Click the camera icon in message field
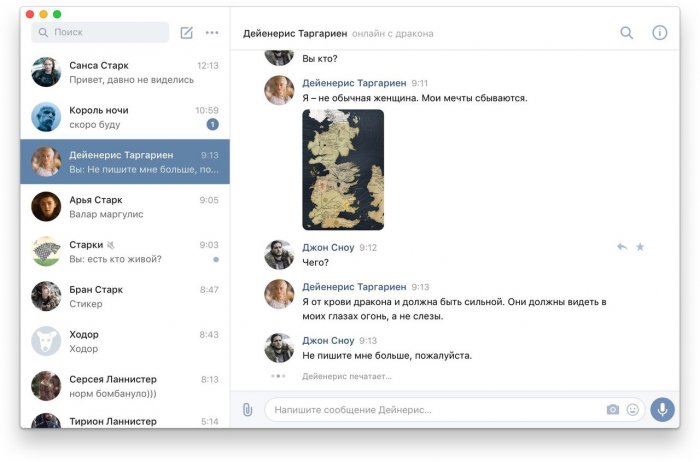700x462 pixels. click(613, 409)
